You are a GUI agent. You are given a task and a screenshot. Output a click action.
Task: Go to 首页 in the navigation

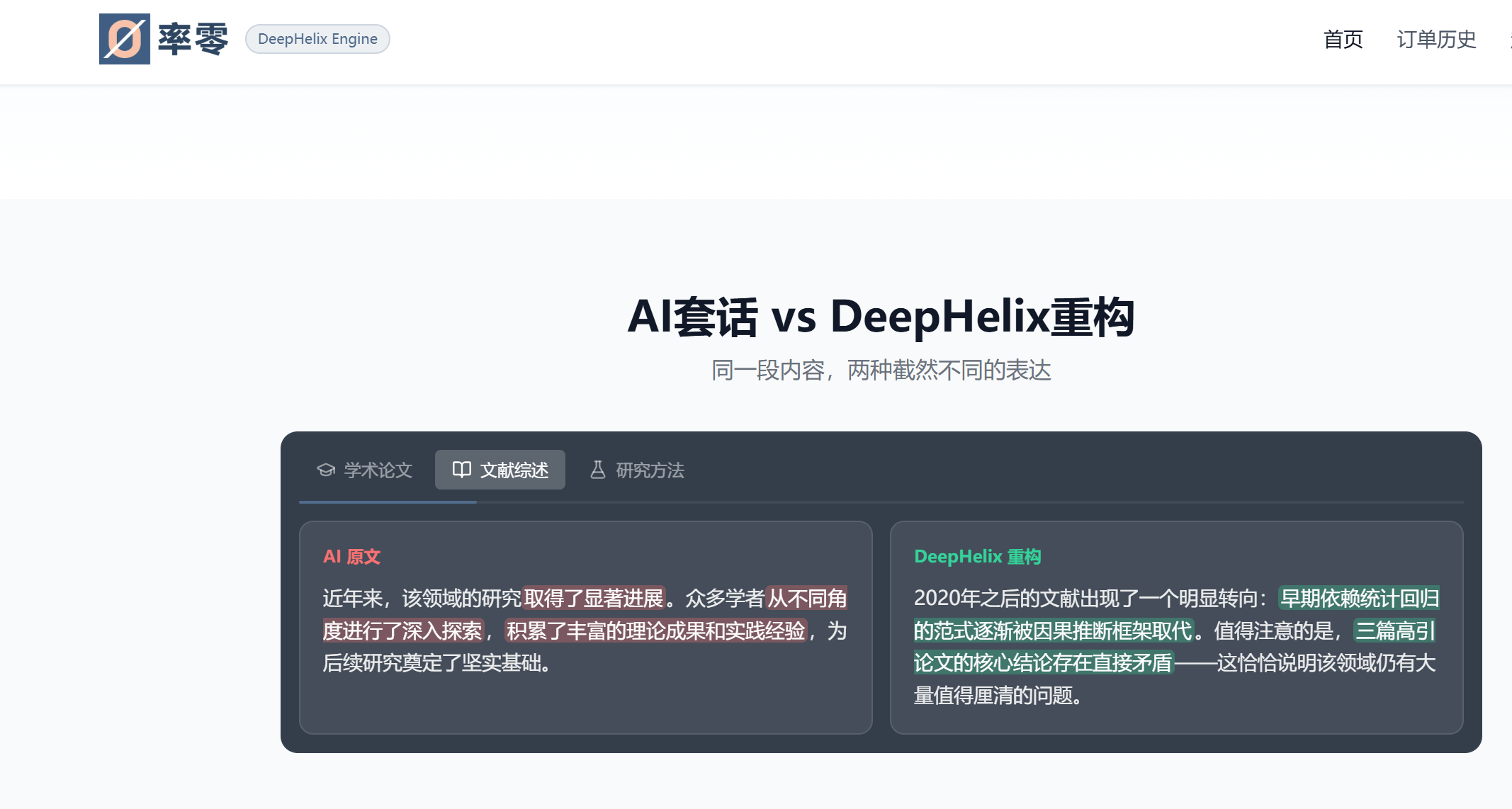coord(1343,39)
